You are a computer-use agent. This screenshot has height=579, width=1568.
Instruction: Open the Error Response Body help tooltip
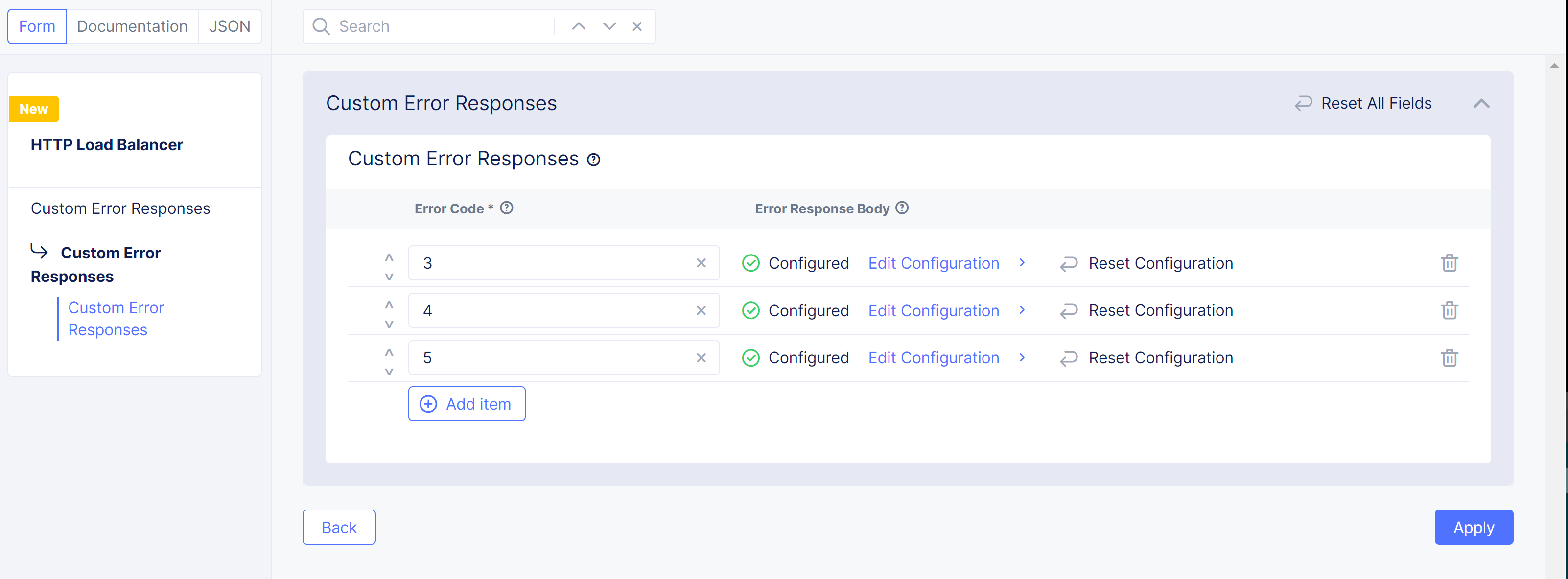(x=902, y=208)
